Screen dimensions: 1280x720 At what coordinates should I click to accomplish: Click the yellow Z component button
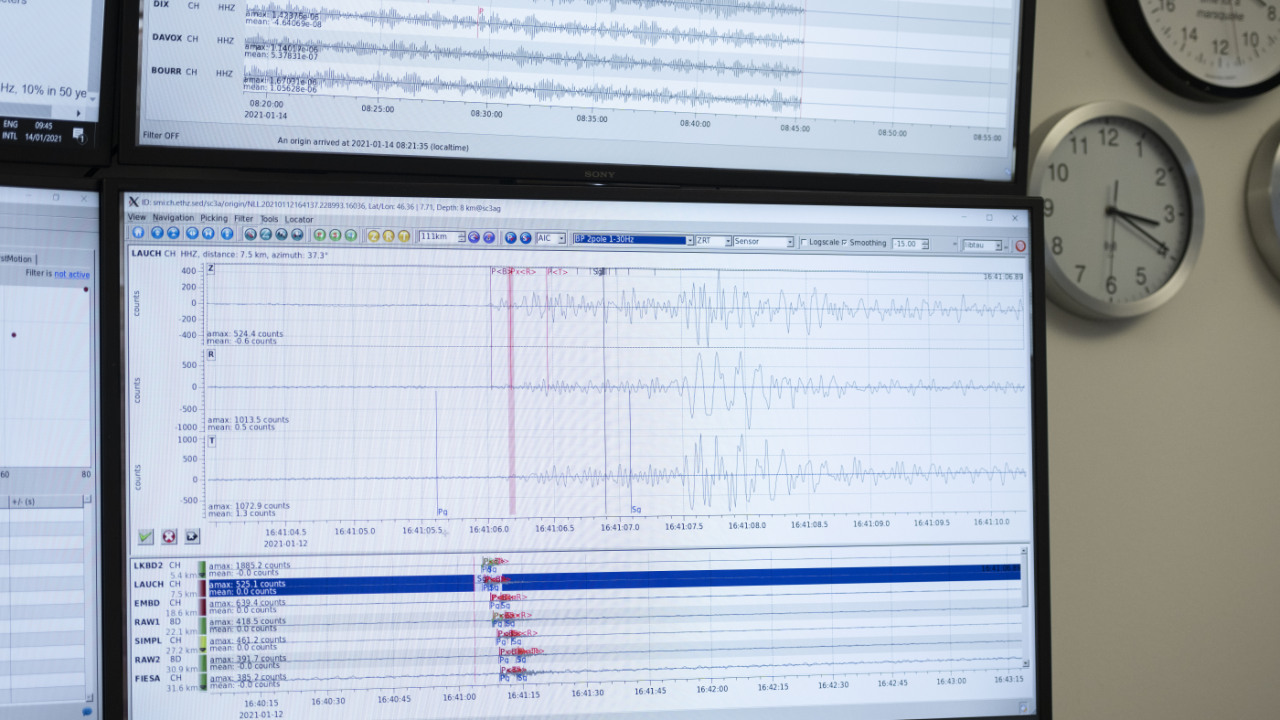click(x=373, y=236)
